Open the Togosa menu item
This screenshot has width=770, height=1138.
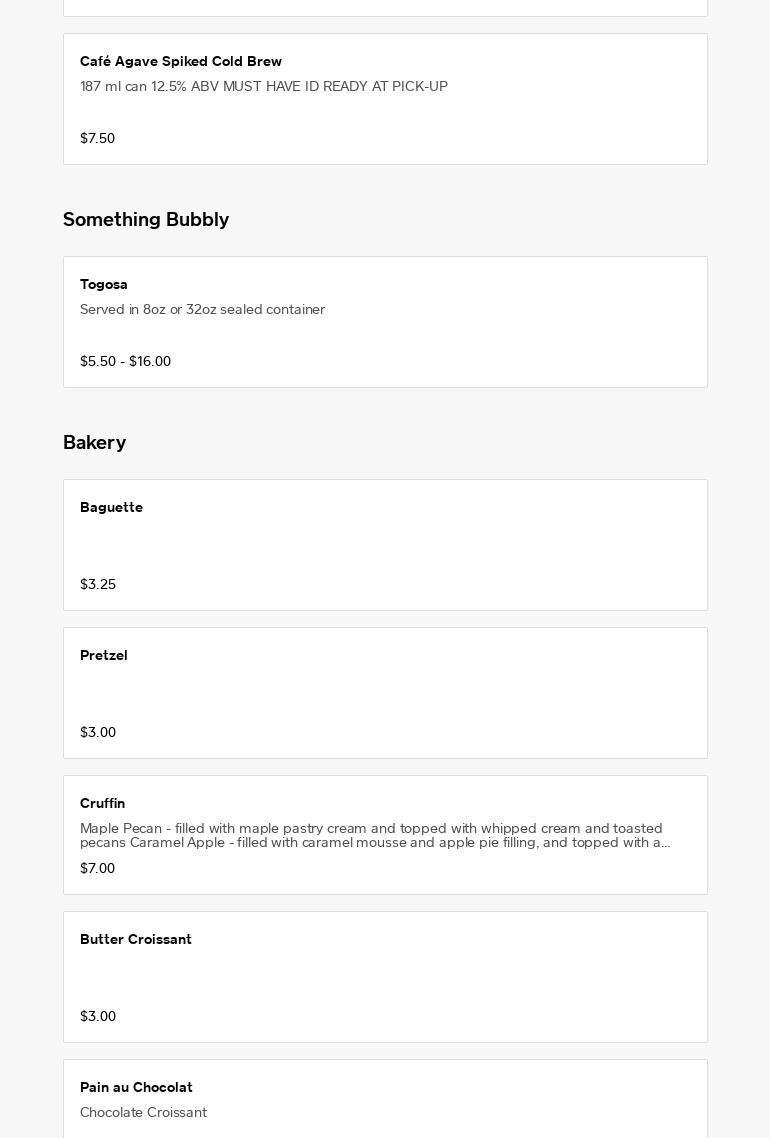click(x=104, y=285)
